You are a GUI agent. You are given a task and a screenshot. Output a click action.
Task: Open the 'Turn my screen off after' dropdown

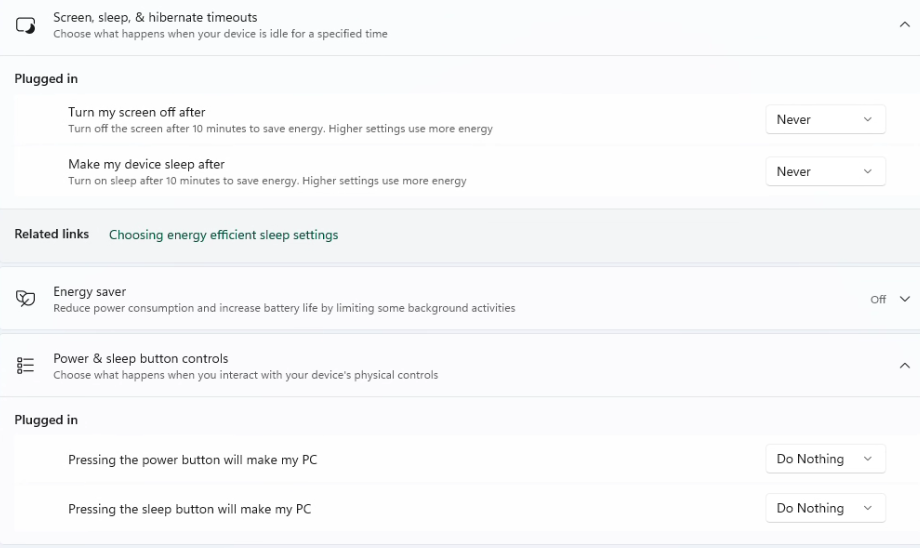click(825, 120)
